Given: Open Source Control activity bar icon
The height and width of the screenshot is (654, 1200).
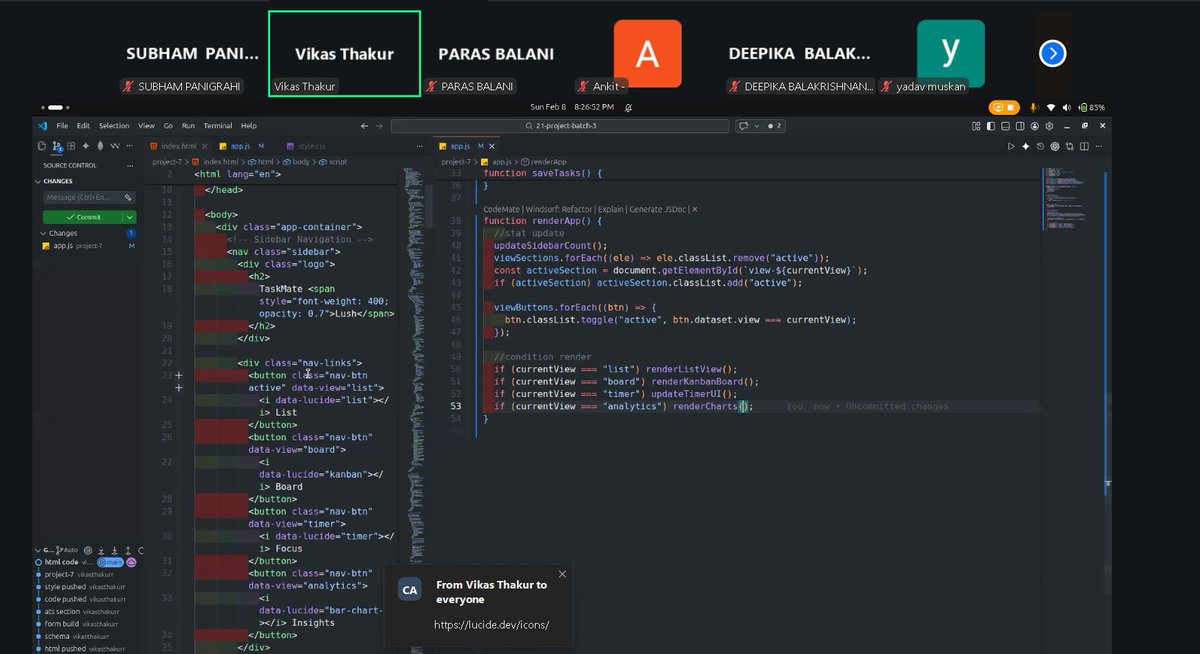Looking at the screenshot, I should [x=57, y=146].
